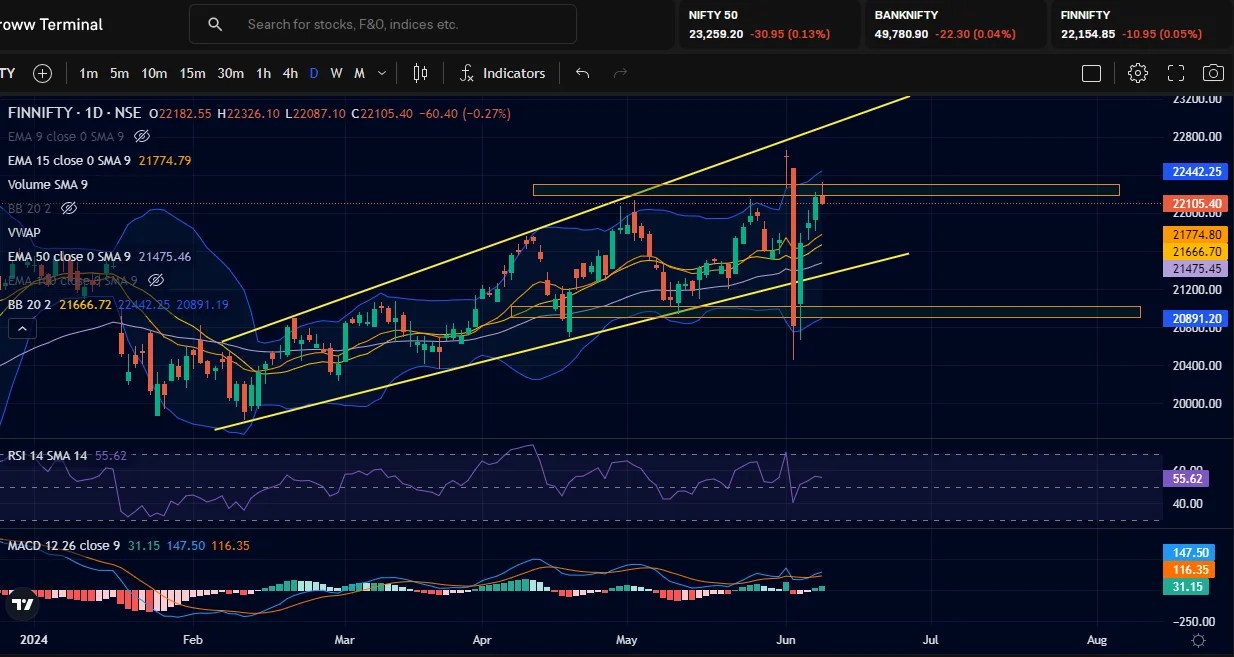Click the 23200.00 price axis label

(x=1197, y=100)
